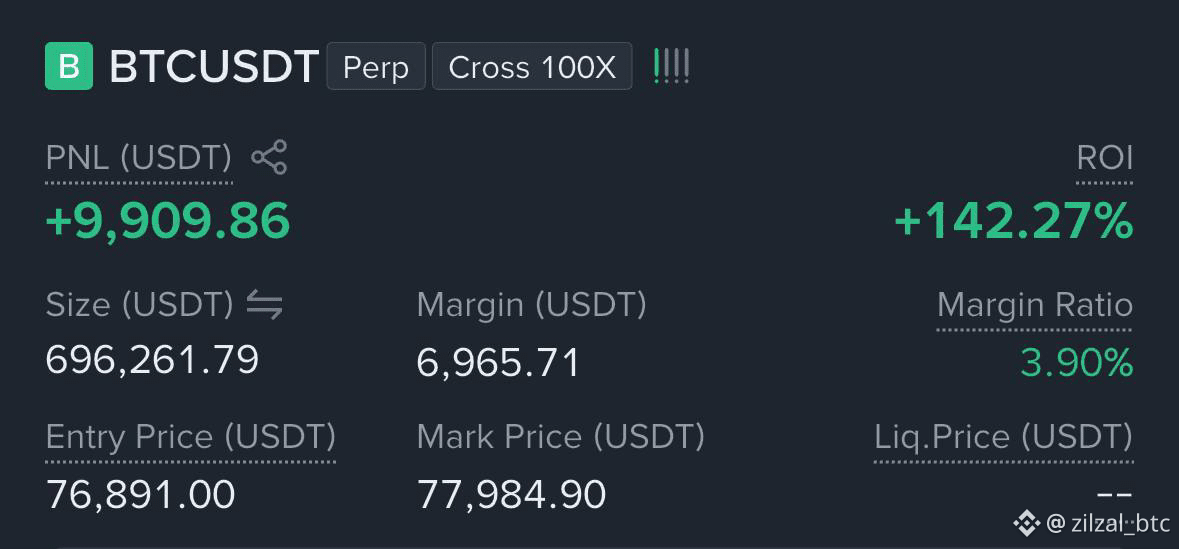Show the Entry Price (USDT) label explanation
1179x549 pixels.
191,437
